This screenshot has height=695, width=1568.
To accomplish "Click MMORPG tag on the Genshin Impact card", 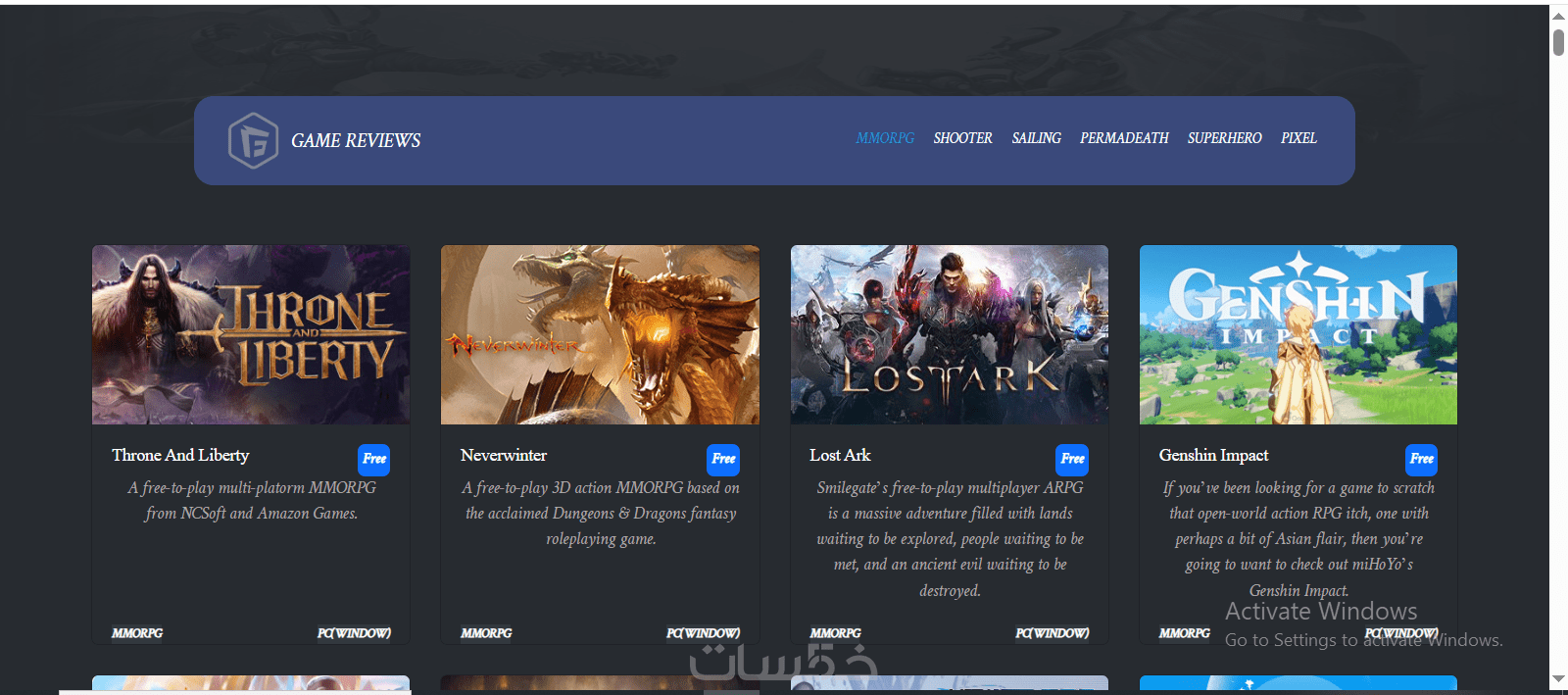I will [x=1184, y=633].
